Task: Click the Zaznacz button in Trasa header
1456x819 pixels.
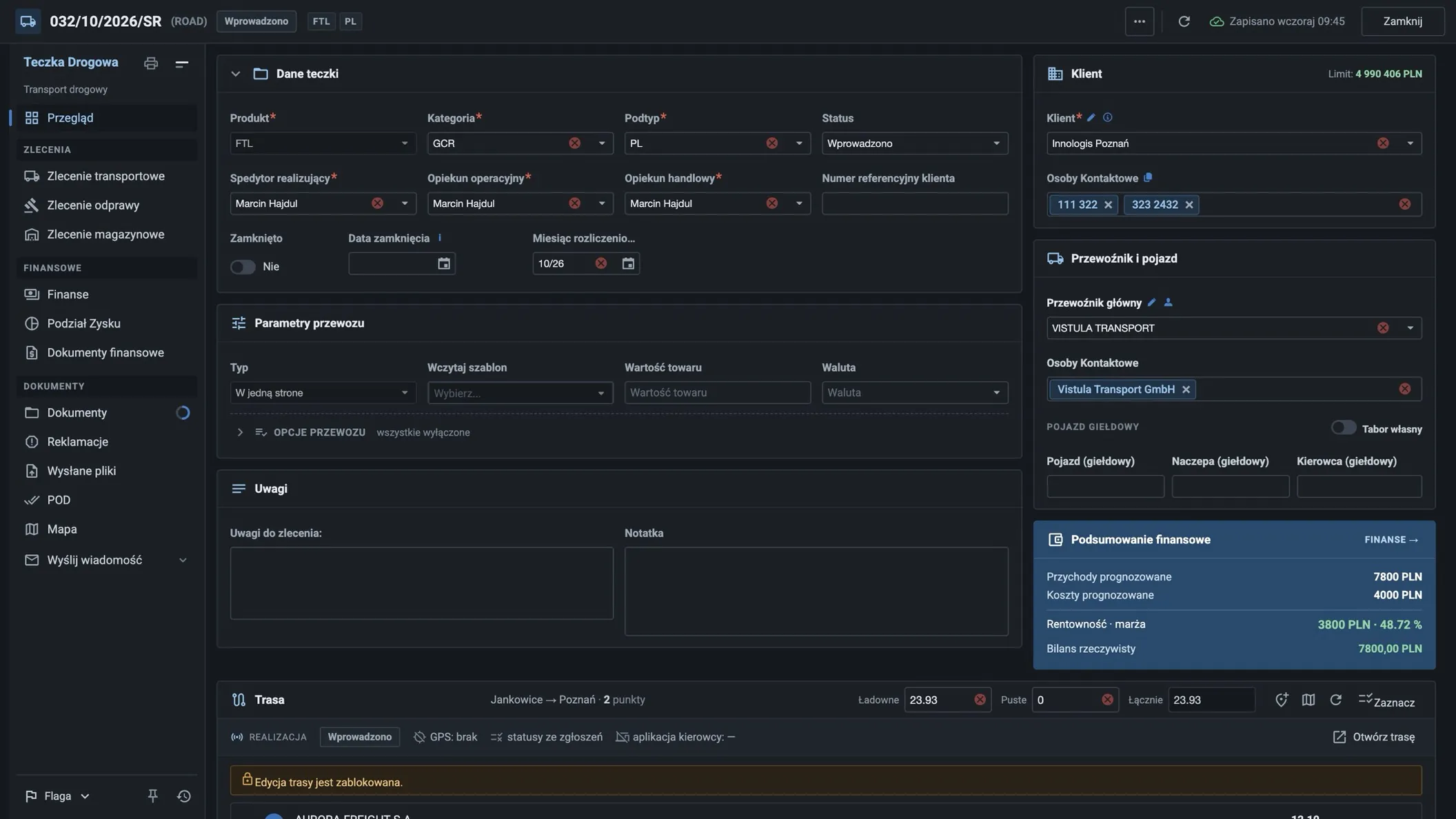Action: pyautogui.click(x=1386, y=701)
